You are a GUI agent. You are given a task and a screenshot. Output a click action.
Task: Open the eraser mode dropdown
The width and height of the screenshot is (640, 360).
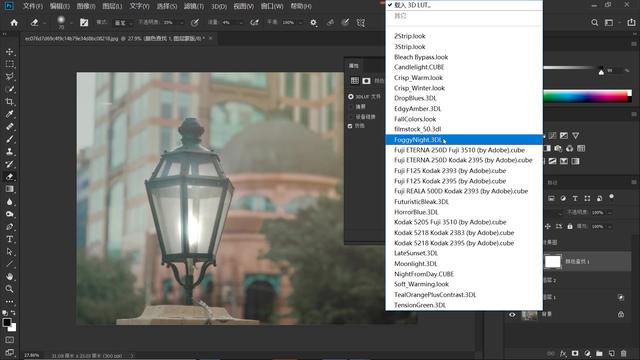123,23
